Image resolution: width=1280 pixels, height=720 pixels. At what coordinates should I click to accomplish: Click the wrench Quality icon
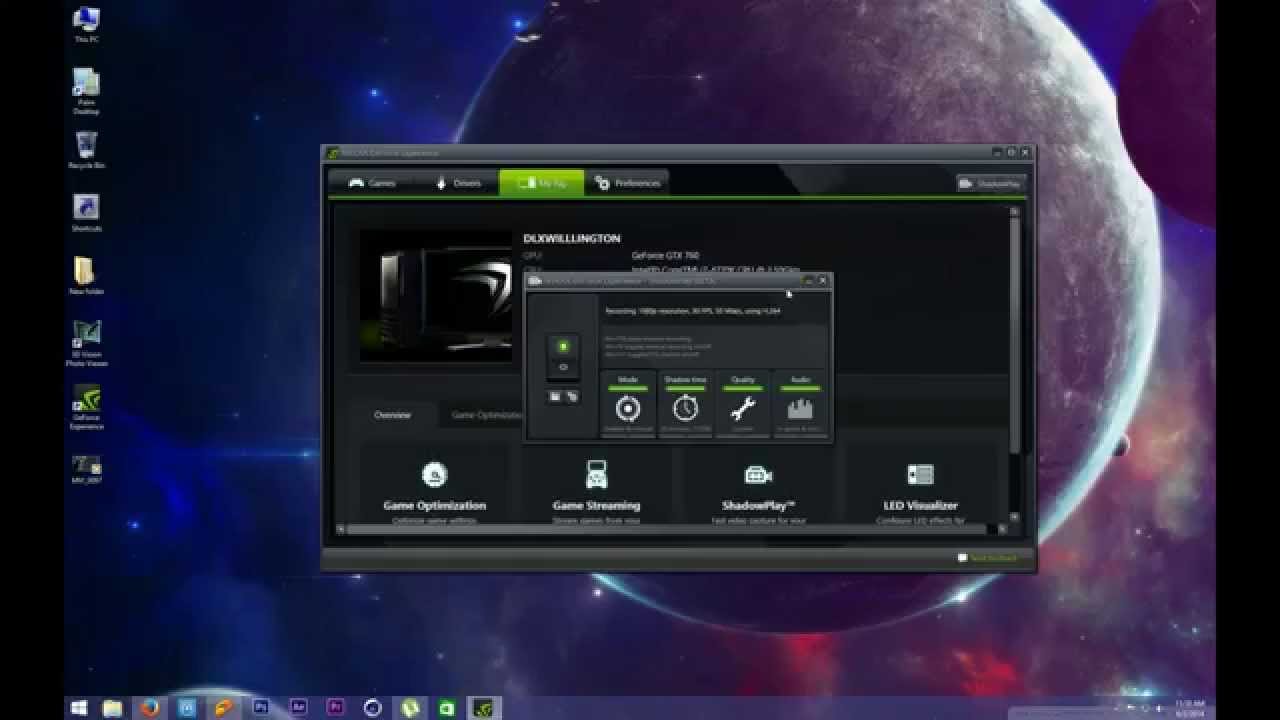tap(743, 408)
